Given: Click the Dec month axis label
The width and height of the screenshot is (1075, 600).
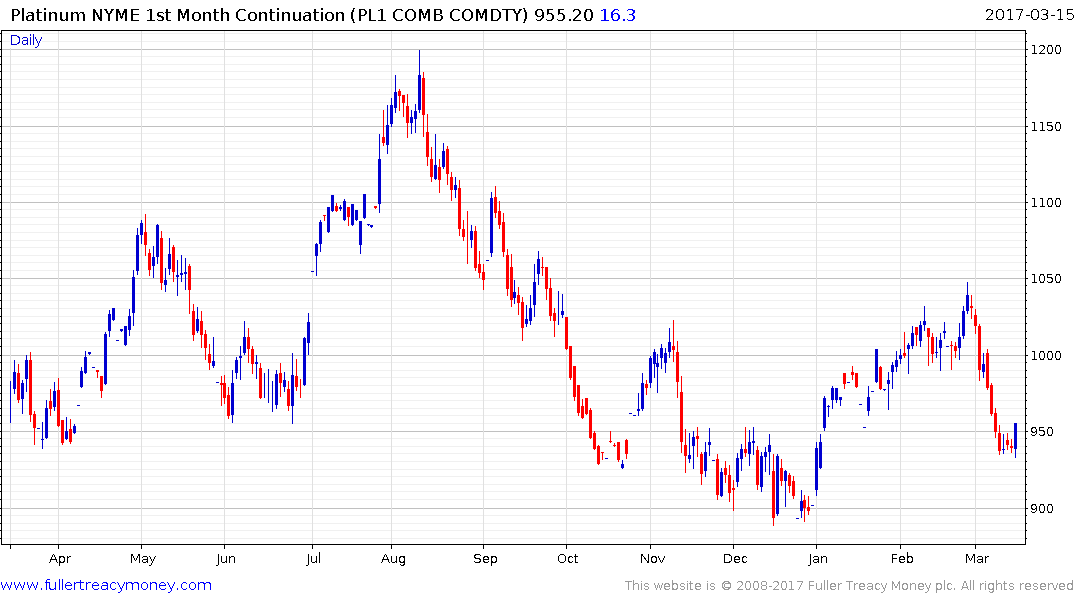Looking at the screenshot, I should [x=734, y=559].
